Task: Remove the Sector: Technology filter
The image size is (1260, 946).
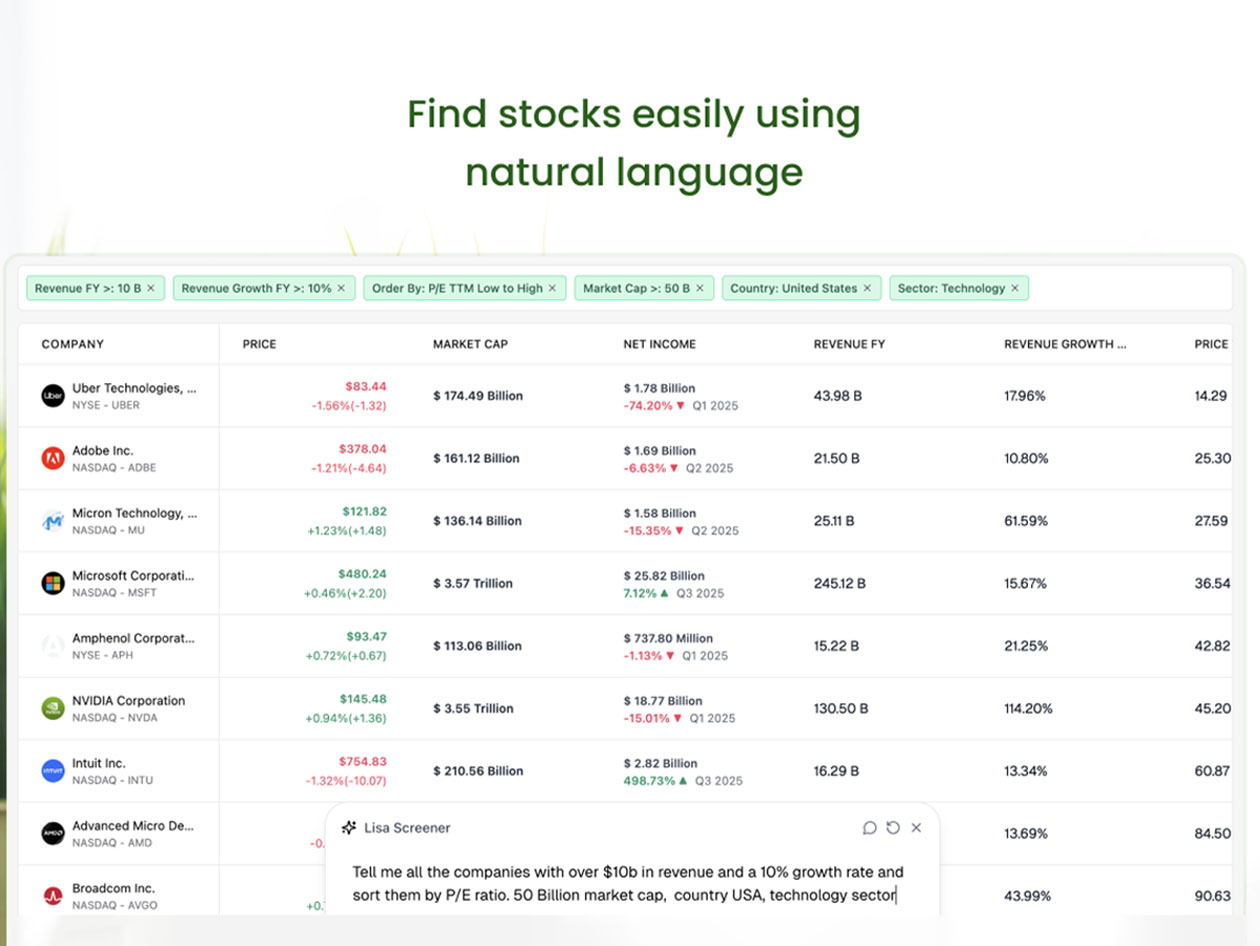Action: (x=1016, y=288)
